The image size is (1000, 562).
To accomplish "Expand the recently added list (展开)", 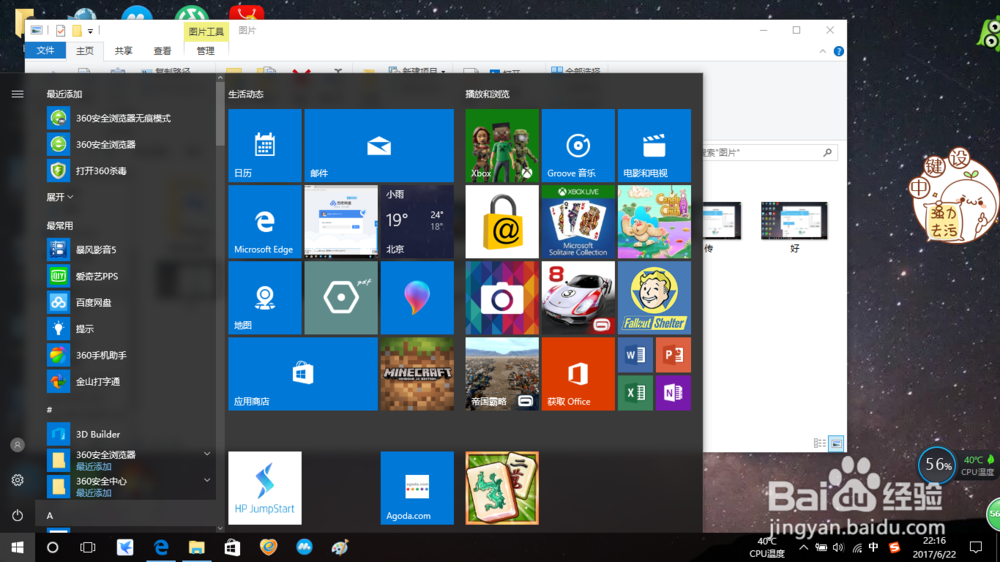I will point(60,197).
